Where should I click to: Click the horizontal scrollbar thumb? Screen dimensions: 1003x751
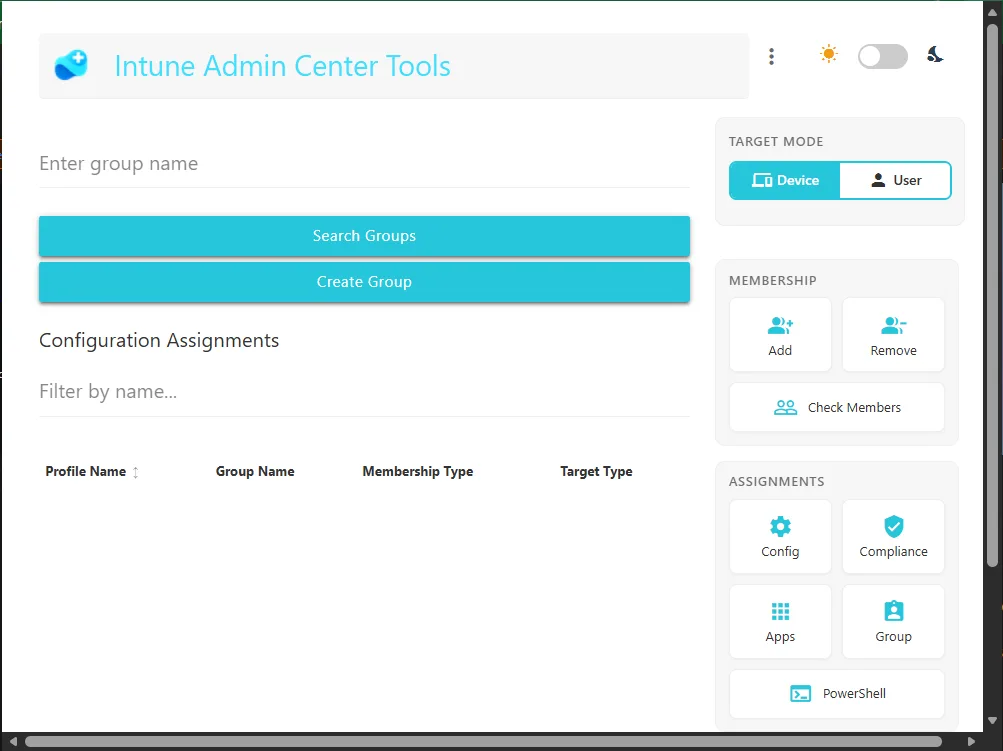pos(483,742)
